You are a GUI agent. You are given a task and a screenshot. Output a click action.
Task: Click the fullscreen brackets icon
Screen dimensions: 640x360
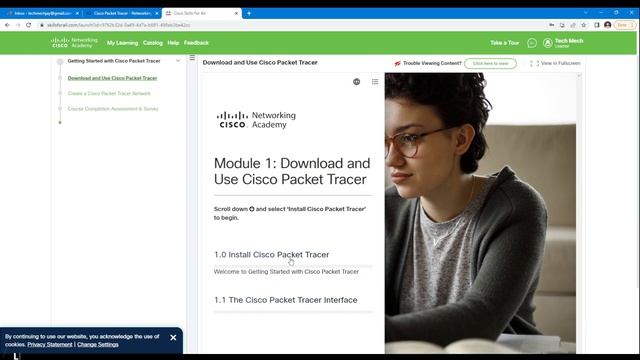point(534,63)
